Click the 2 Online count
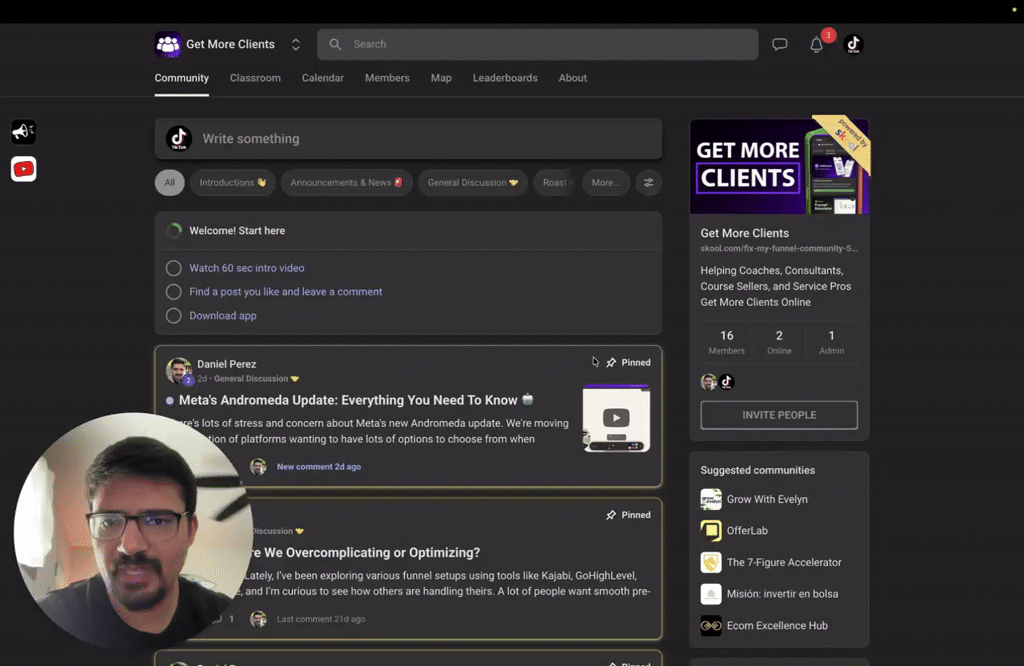This screenshot has height=666, width=1024. coord(779,342)
